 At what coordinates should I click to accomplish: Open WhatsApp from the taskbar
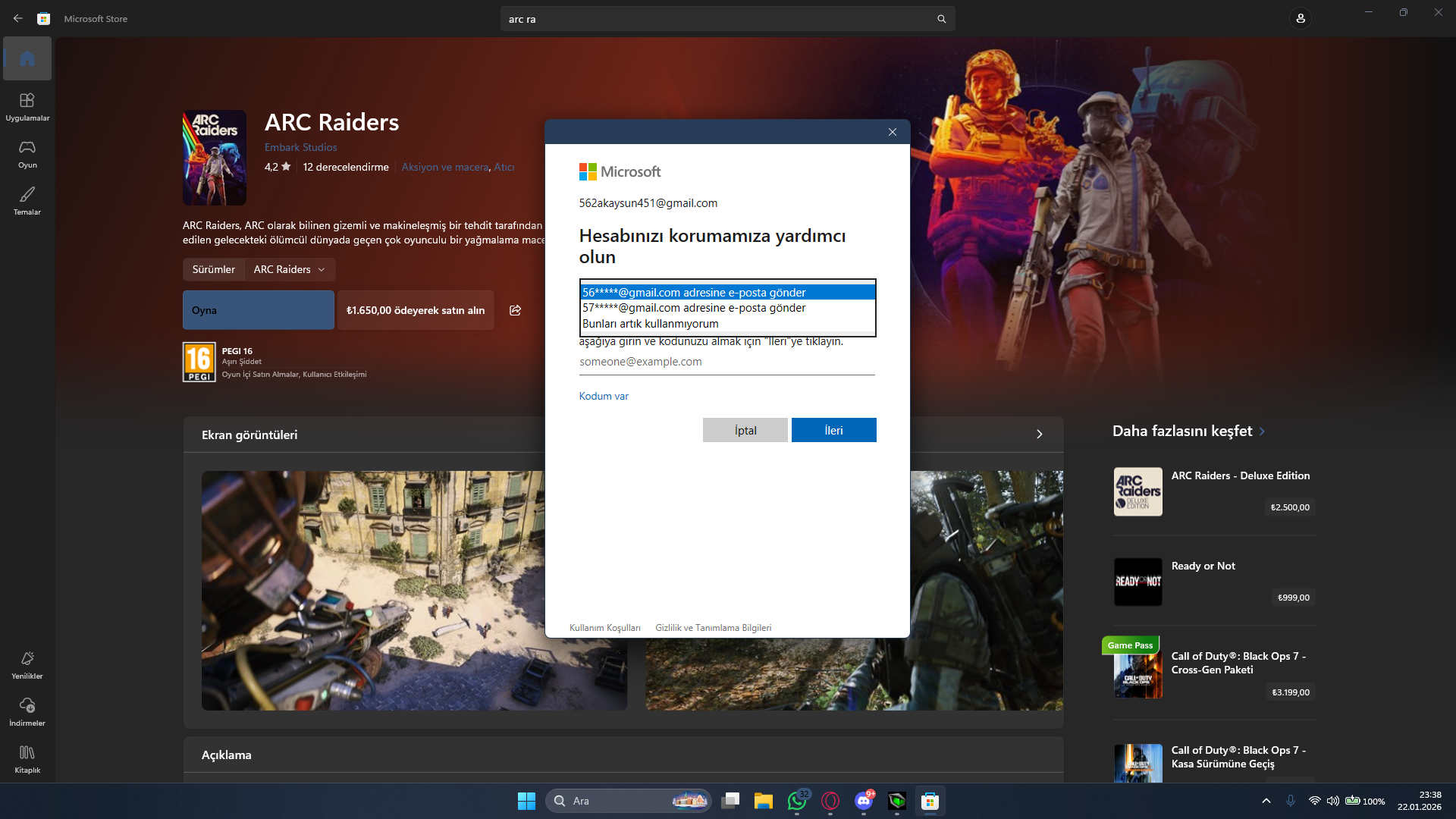(x=797, y=801)
